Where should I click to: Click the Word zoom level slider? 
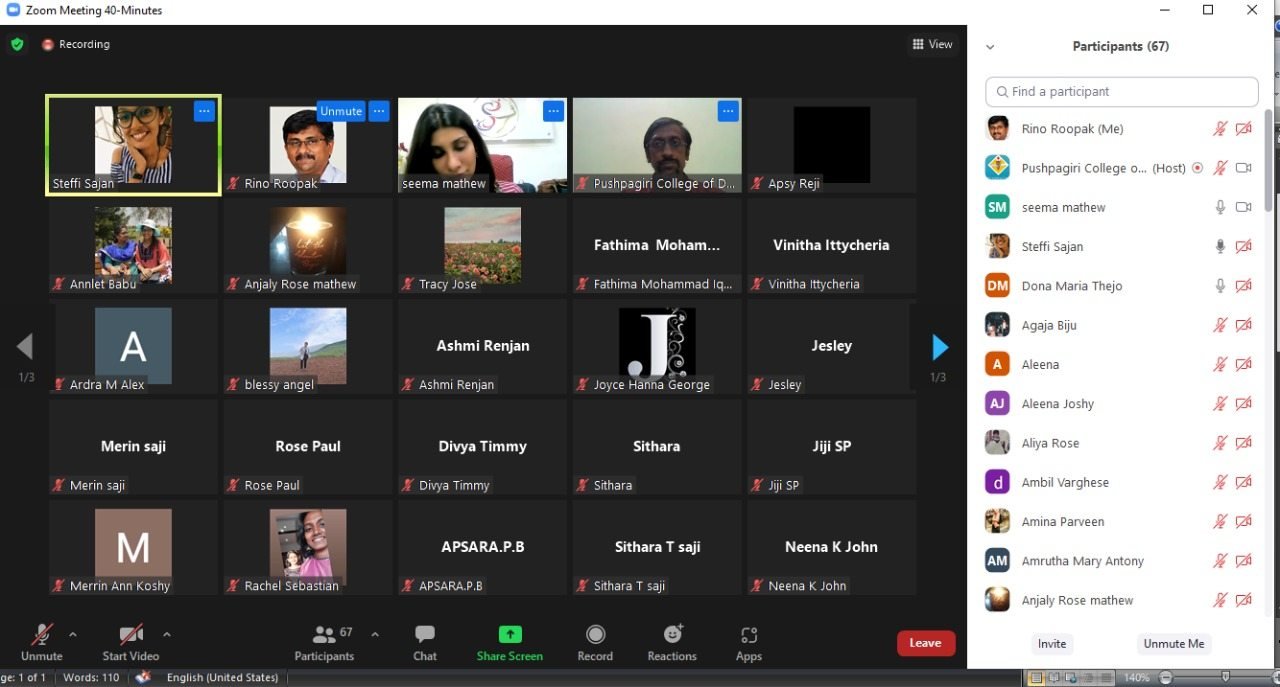pyautogui.click(x=1223, y=678)
